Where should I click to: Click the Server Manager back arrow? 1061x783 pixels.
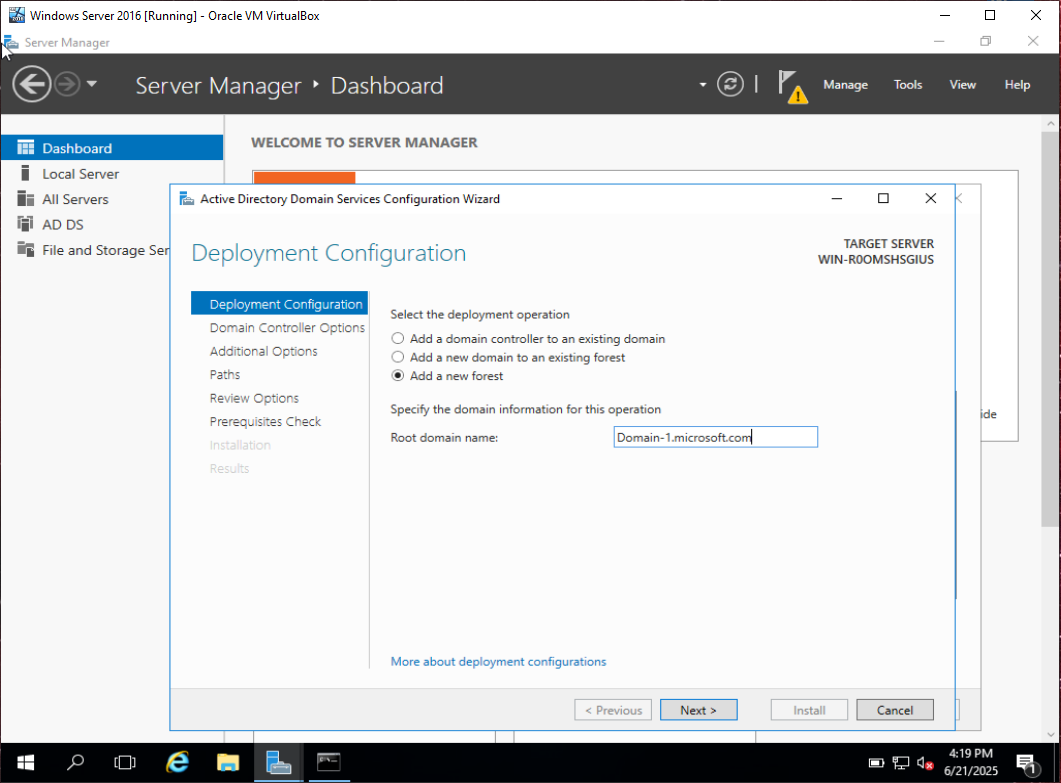pyautogui.click(x=31, y=85)
